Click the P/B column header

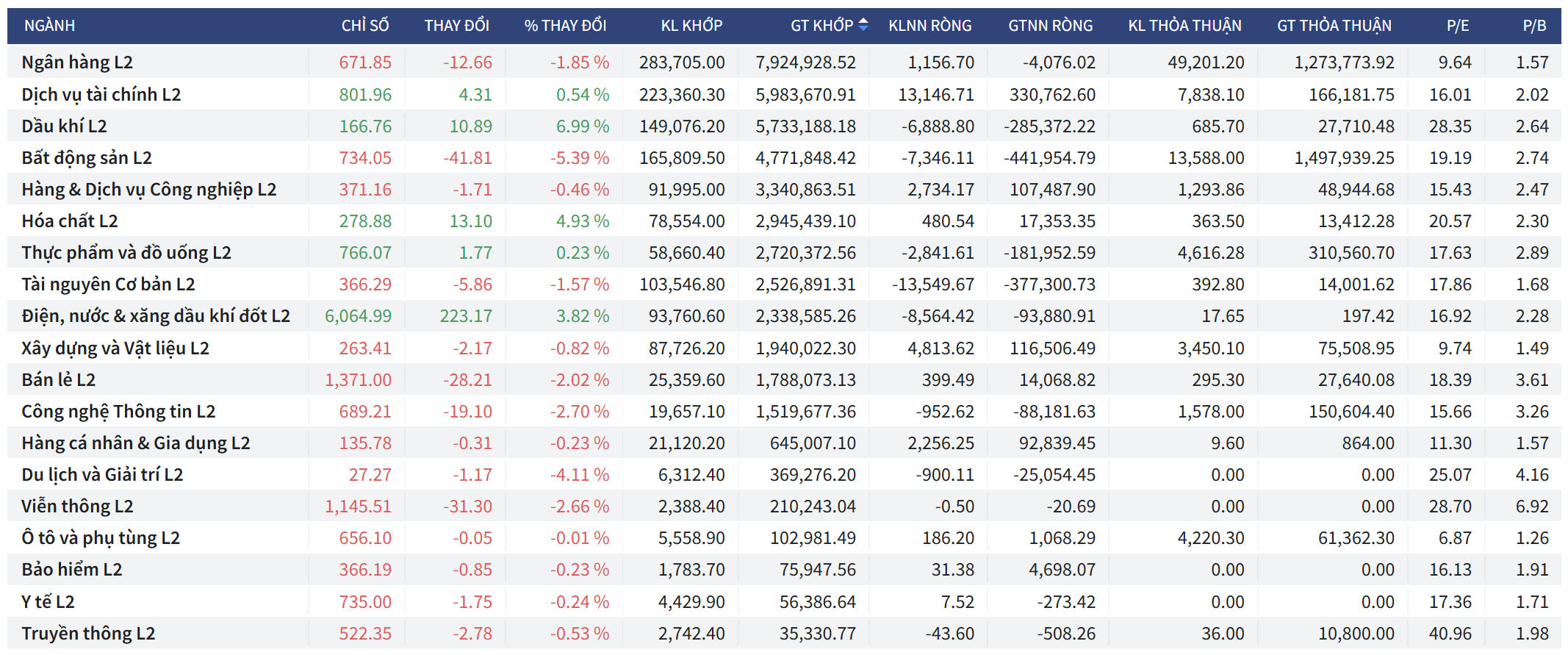(x=1534, y=26)
